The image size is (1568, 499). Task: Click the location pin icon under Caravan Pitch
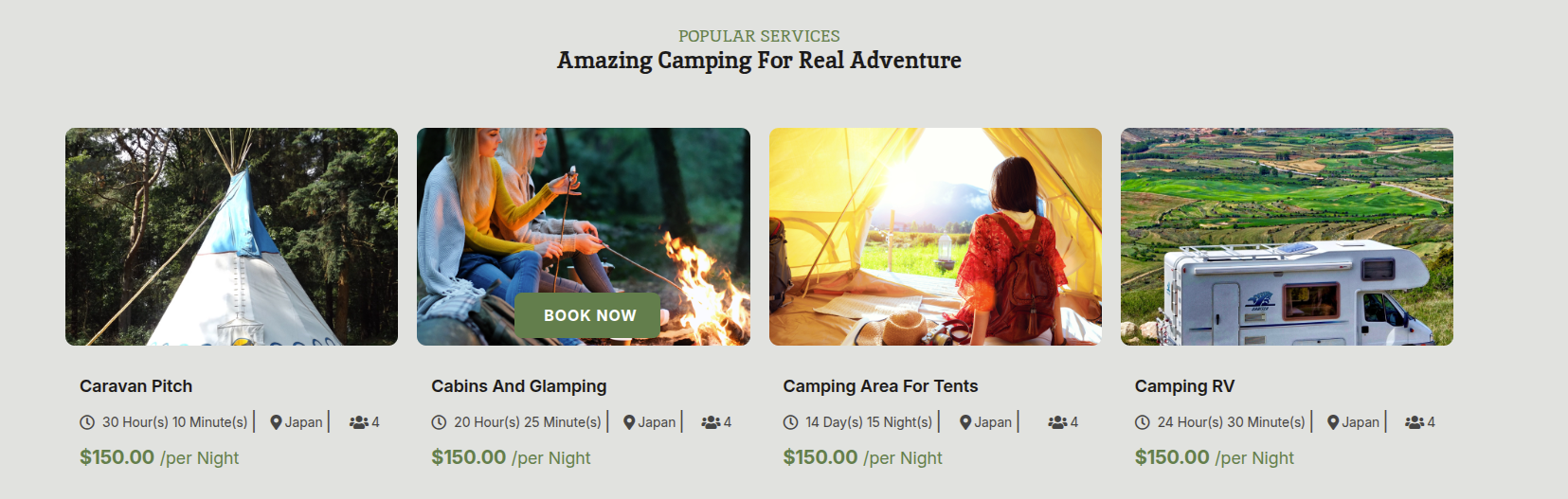[x=276, y=422]
